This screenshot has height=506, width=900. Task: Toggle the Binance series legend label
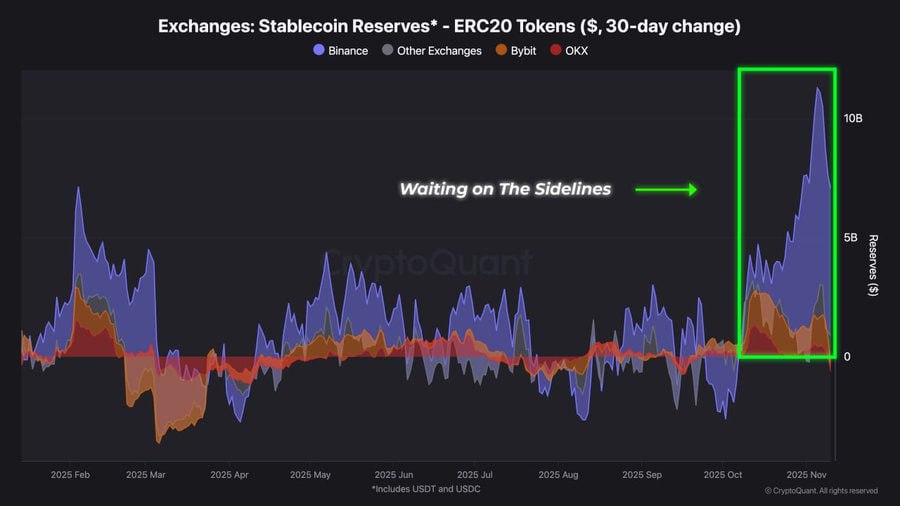click(348, 51)
